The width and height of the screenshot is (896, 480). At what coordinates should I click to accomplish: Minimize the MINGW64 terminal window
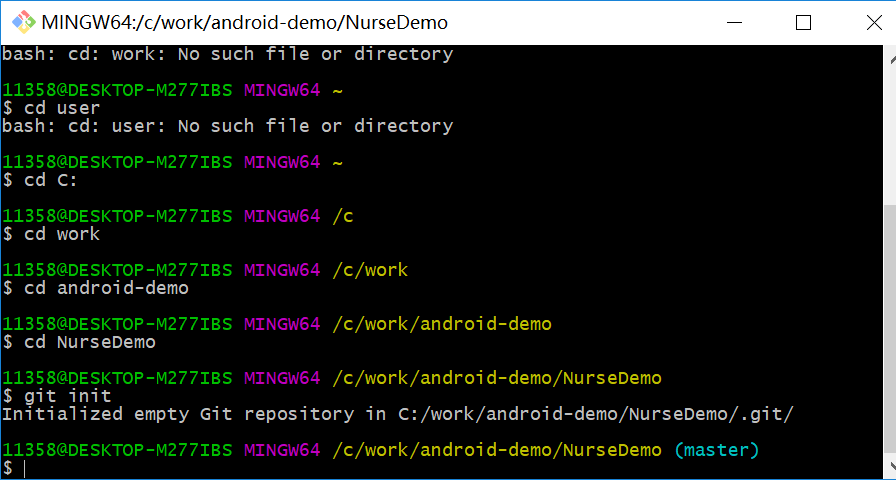tap(734, 22)
